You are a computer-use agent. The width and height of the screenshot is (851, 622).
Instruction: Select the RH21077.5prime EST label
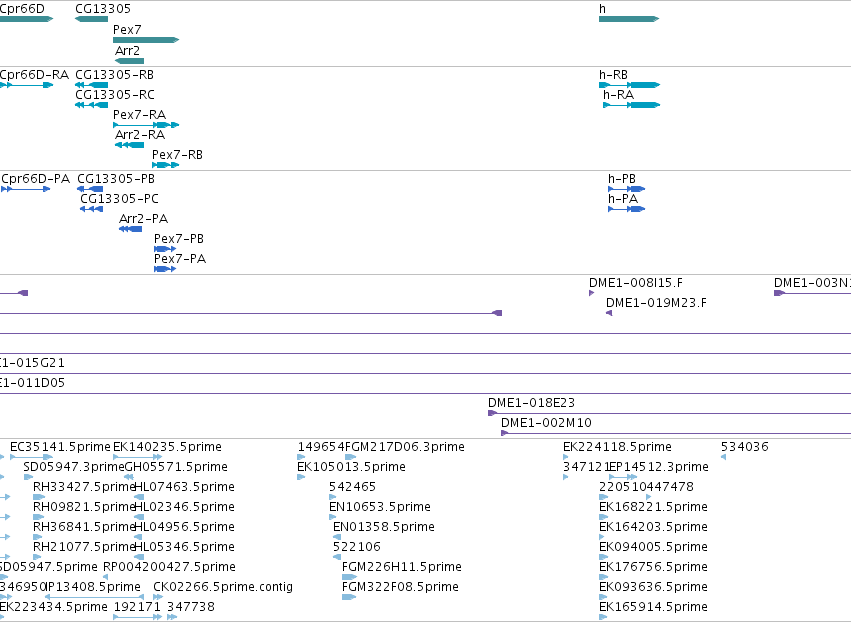[84, 548]
